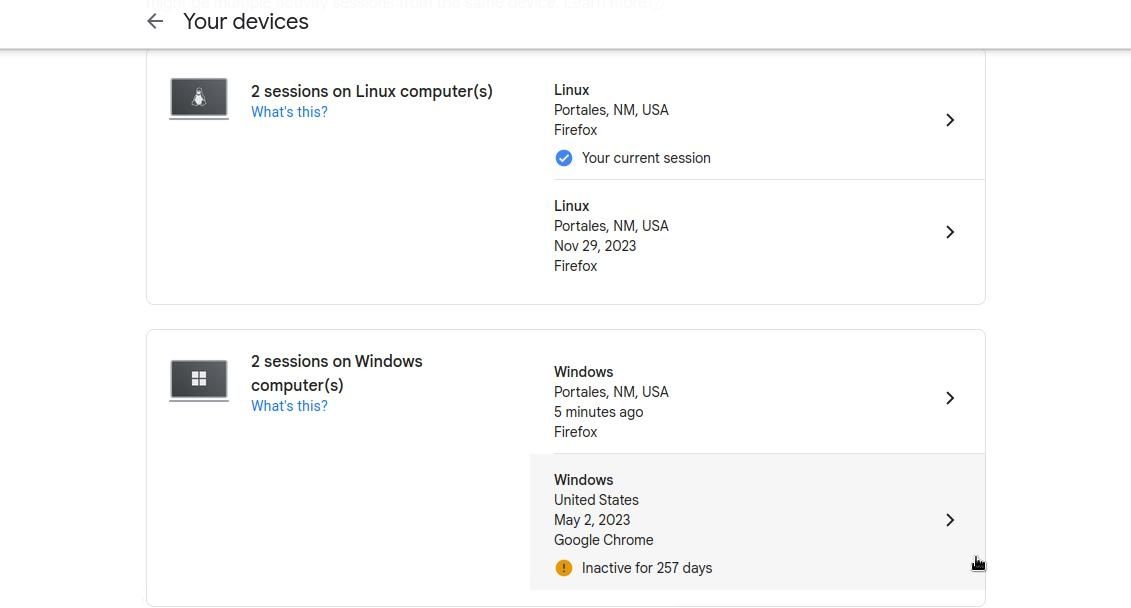
Task: Click the back arrow icon
Action: click(154, 21)
